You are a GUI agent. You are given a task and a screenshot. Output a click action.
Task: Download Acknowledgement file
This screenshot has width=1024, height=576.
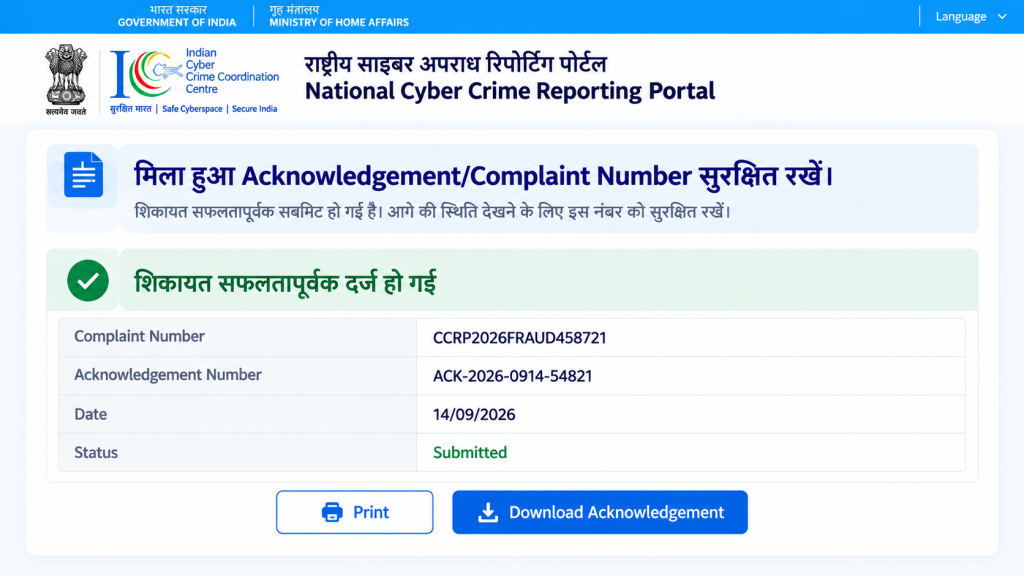(600, 512)
